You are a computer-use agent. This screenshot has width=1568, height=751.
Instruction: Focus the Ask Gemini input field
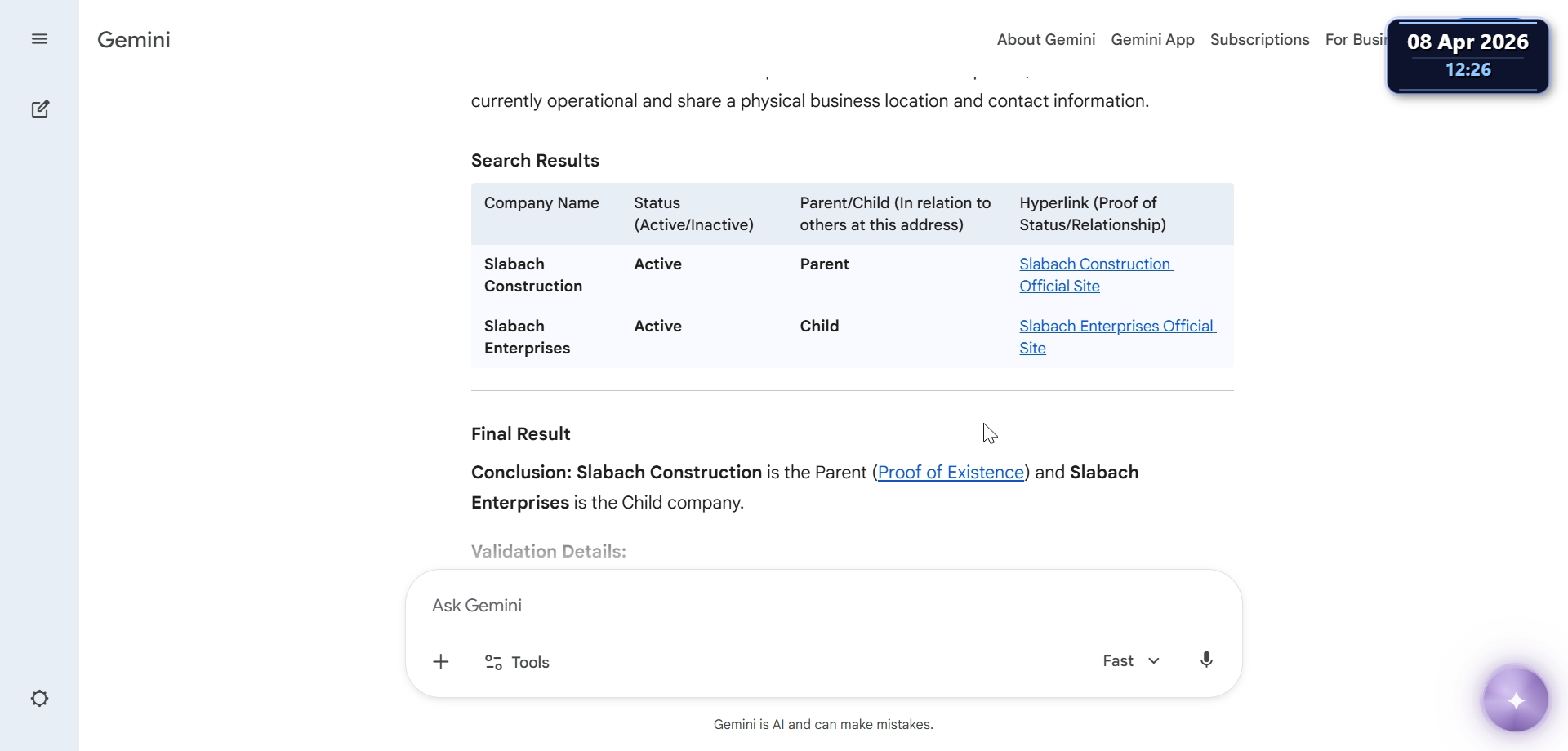735,606
